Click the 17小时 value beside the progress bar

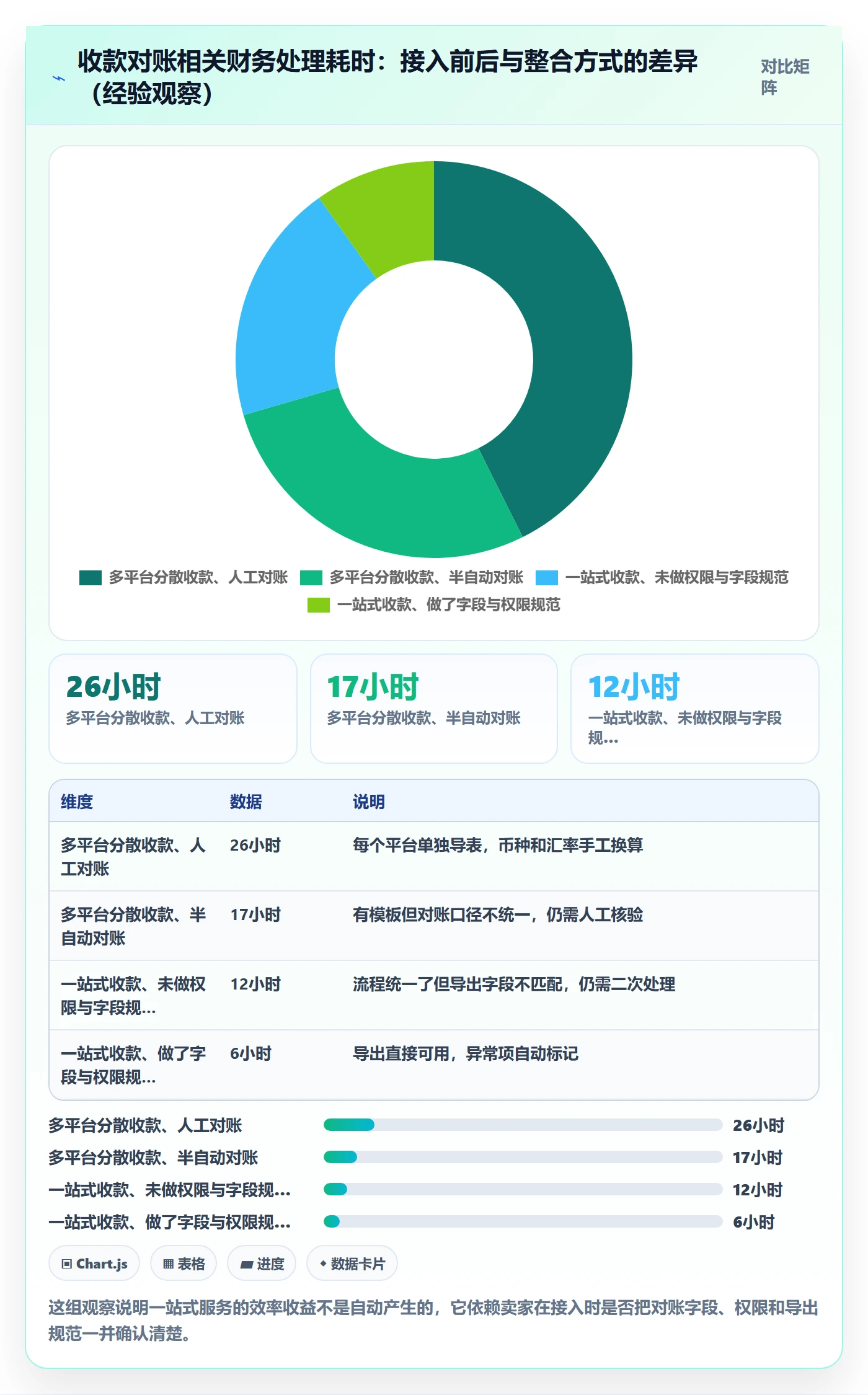[x=758, y=1158]
